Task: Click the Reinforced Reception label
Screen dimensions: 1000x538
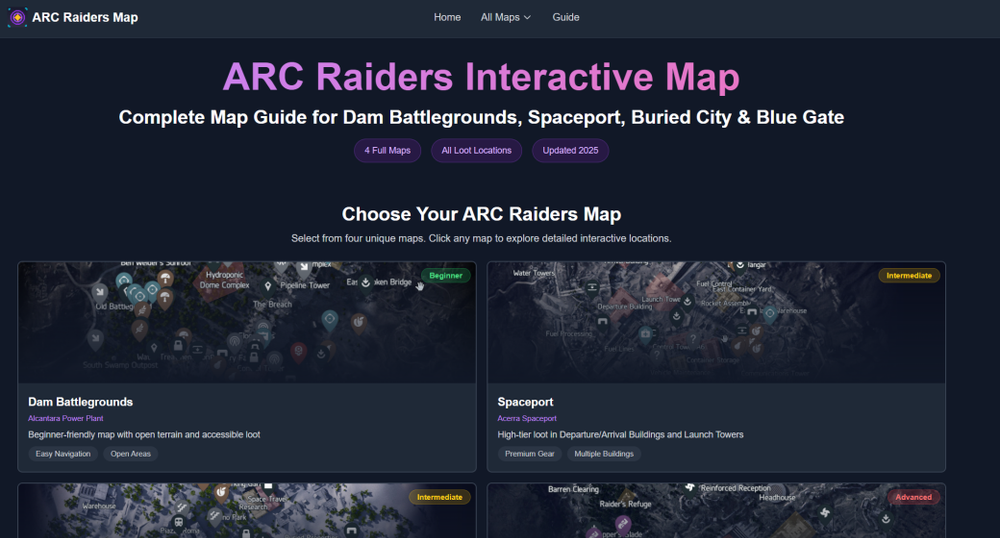Action: point(735,488)
